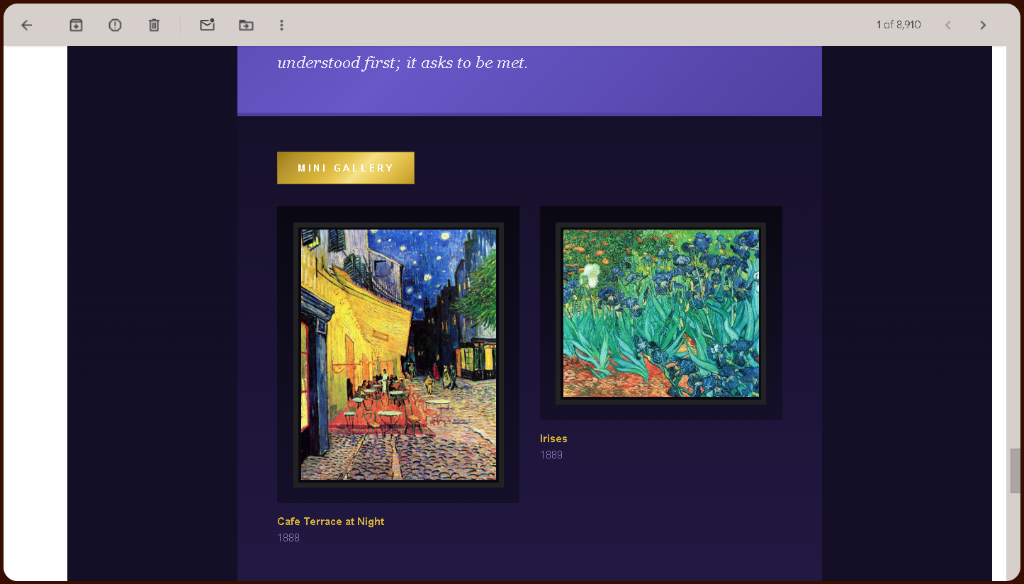This screenshot has width=1024, height=584.
Task: Go back to the inbox
Action: [26, 25]
